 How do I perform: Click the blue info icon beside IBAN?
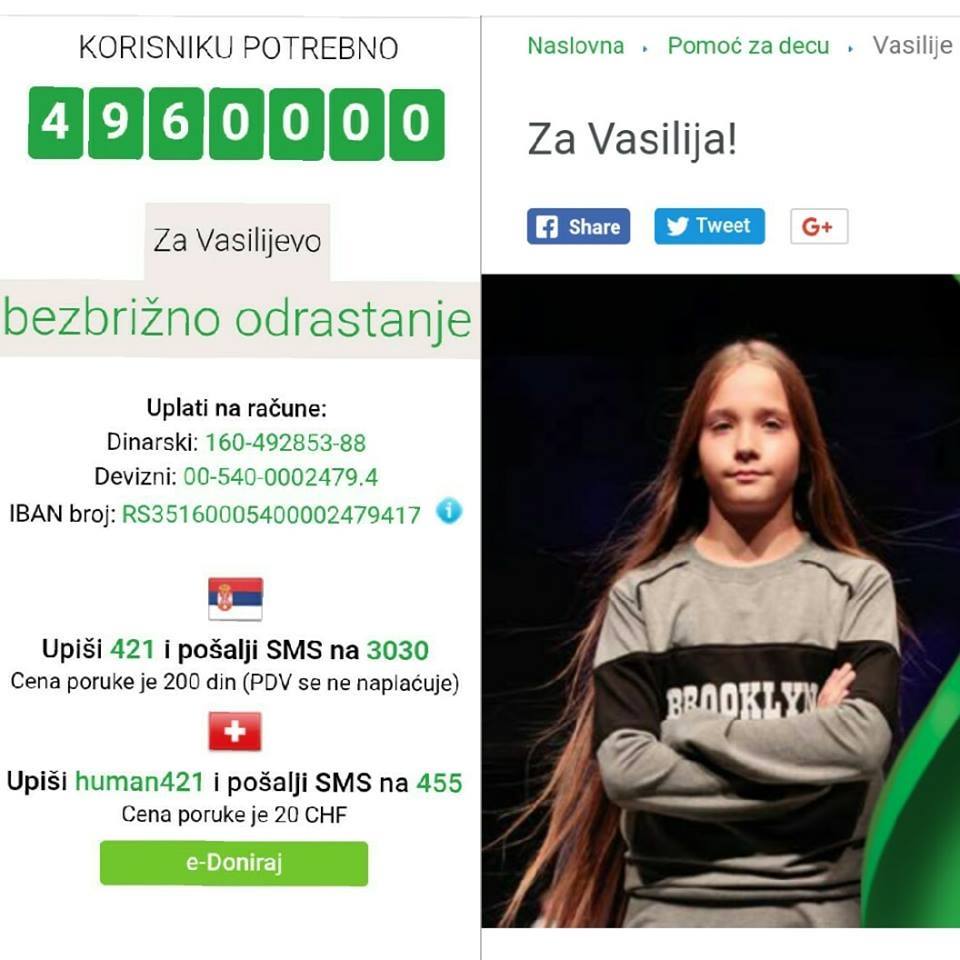coord(449,511)
